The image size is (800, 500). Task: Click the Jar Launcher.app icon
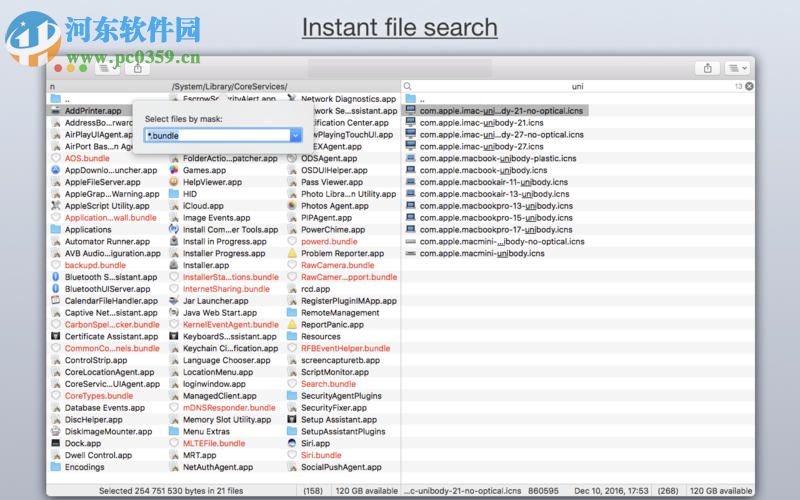click(174, 301)
